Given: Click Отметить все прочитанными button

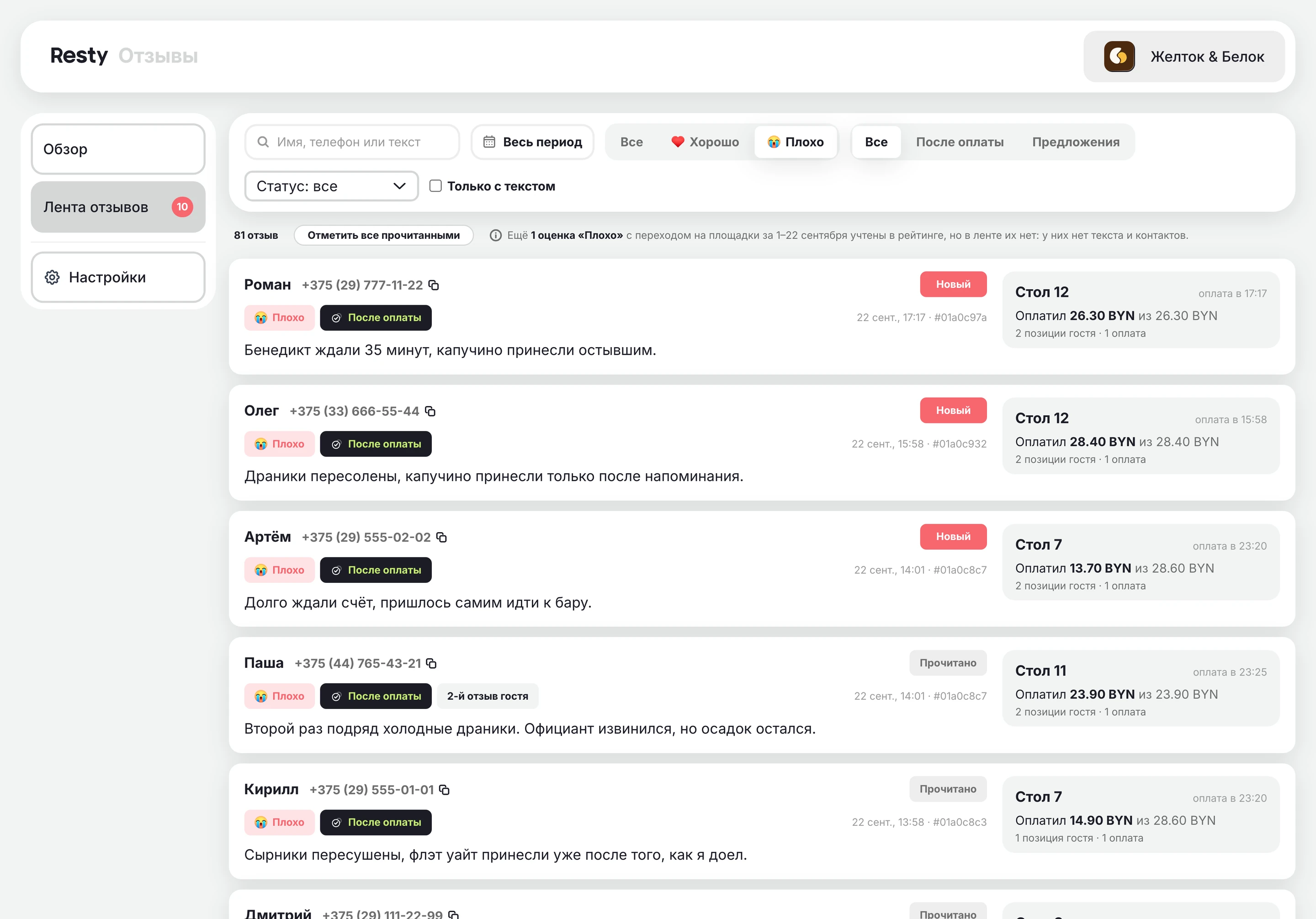Looking at the screenshot, I should tap(383, 236).
